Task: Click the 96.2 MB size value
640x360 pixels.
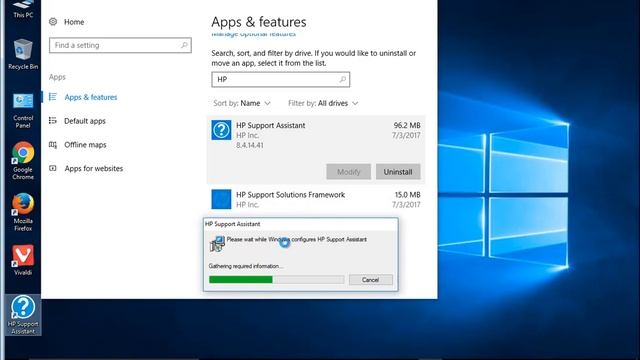Action: (407, 125)
